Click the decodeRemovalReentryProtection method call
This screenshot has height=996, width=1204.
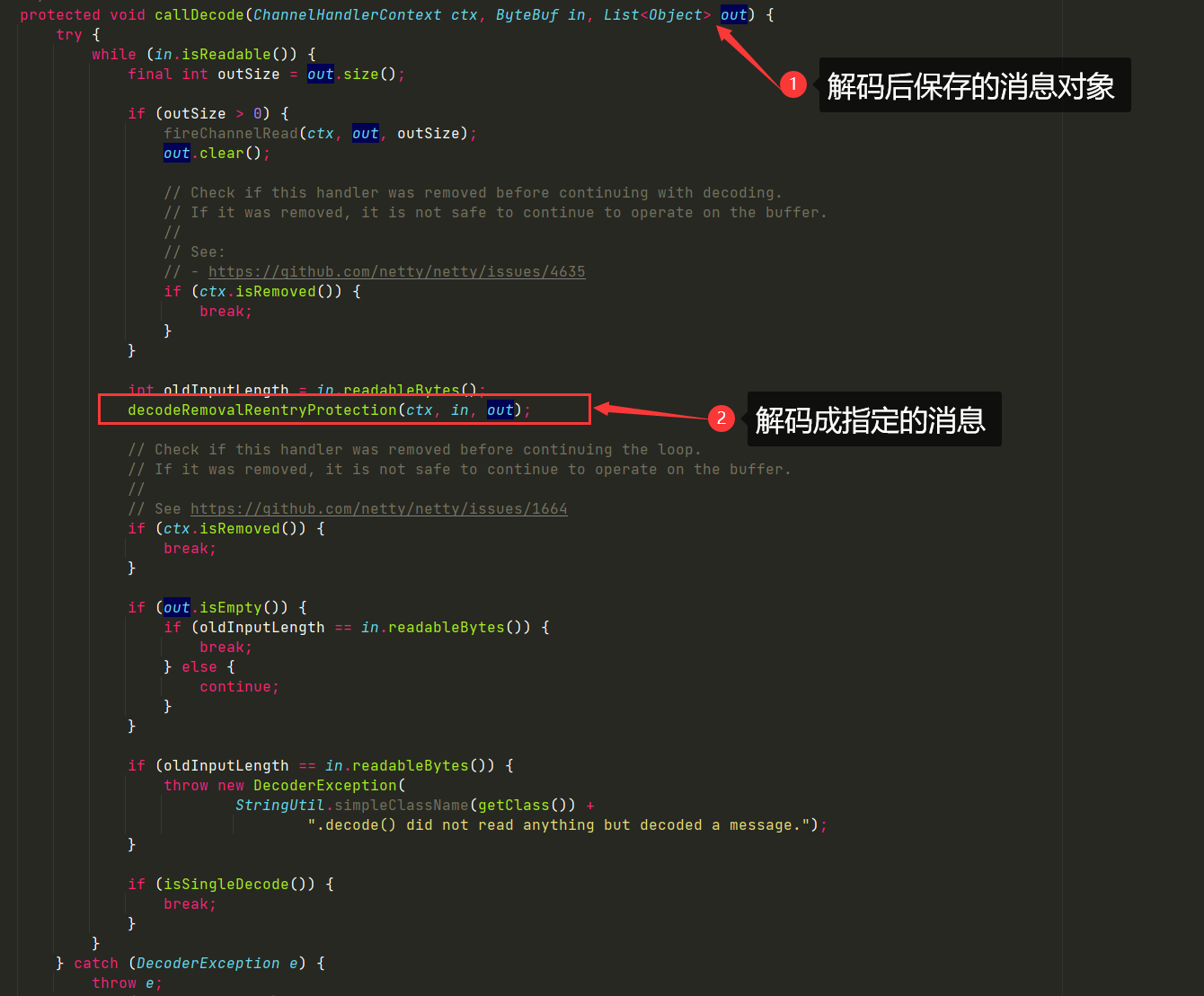[x=262, y=410]
